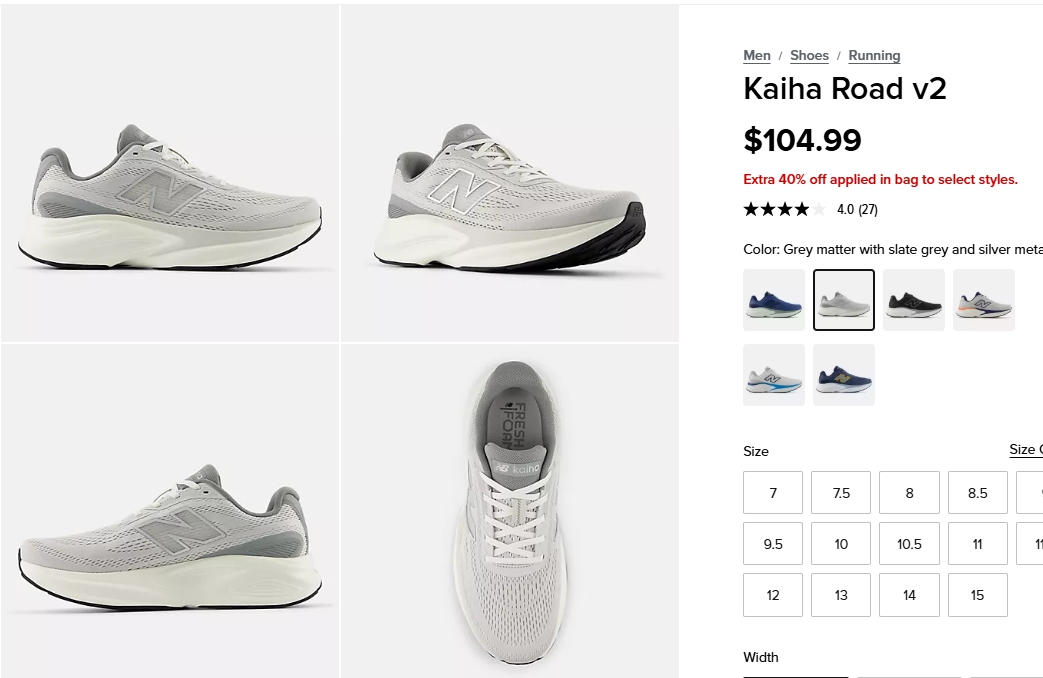Open the angled front shoe image
1043x678 pixels.
(x=510, y=173)
